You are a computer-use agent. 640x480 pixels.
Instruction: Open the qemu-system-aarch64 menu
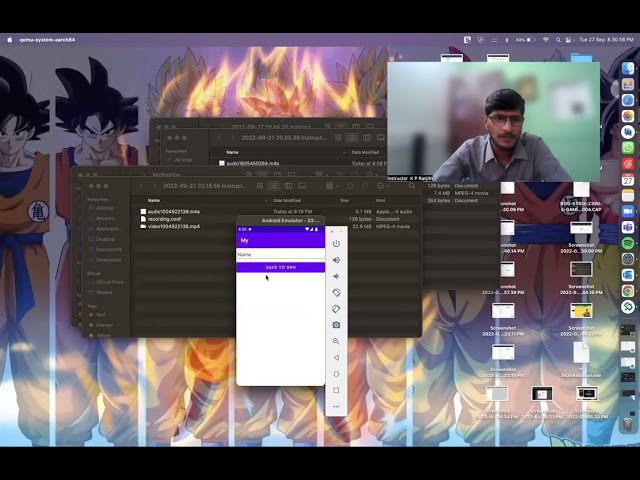(x=47, y=40)
